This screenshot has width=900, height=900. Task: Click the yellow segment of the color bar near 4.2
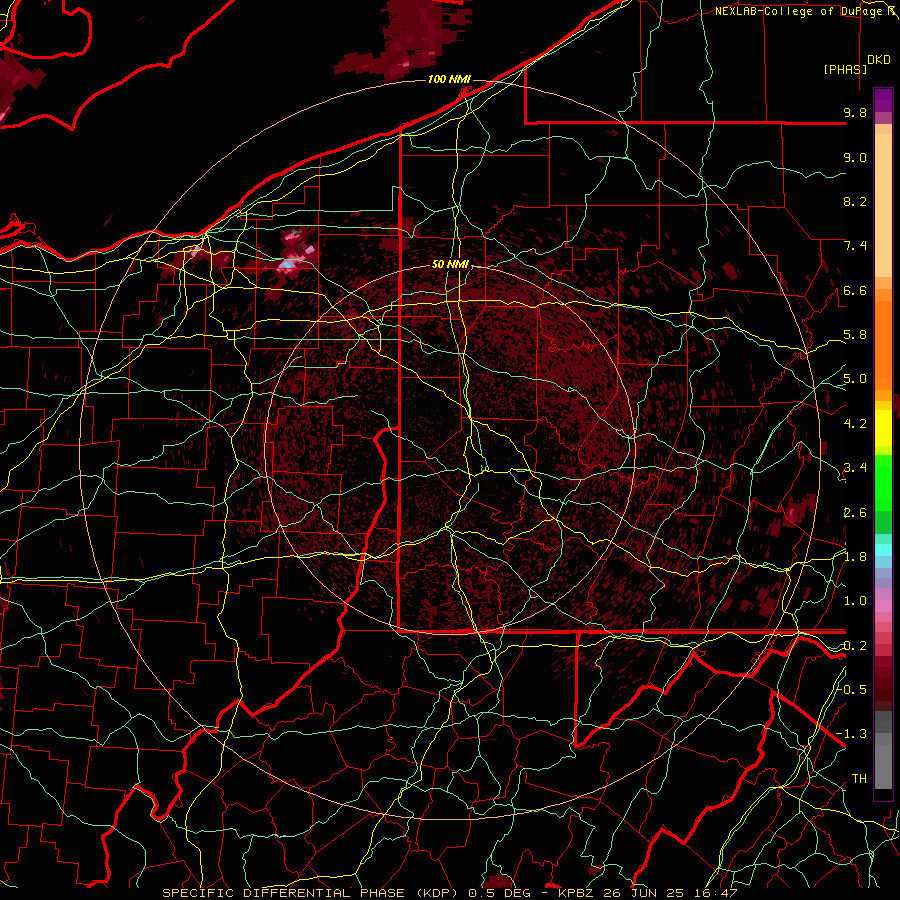click(x=883, y=428)
